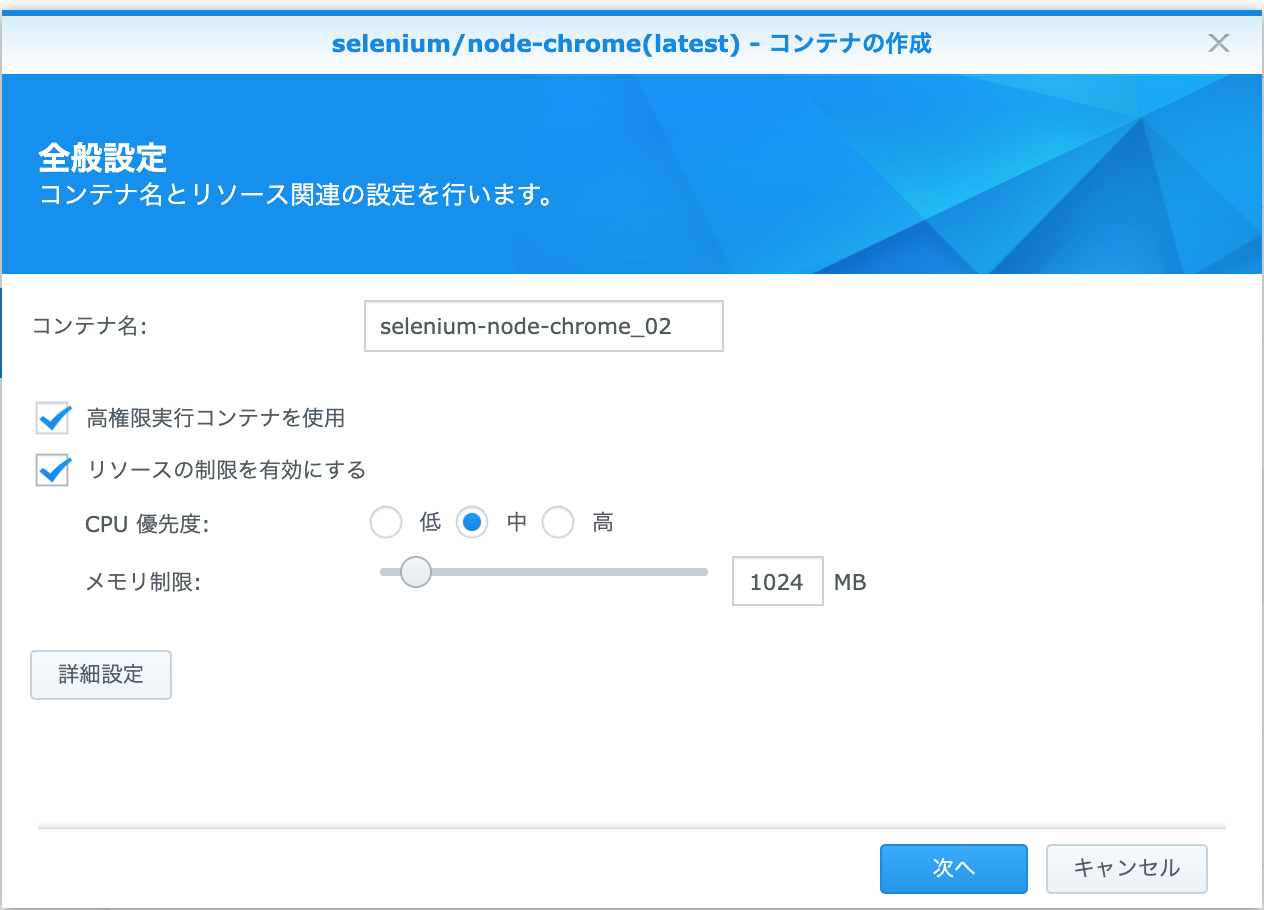
Task: Click the memory limit slider handle
Action: (x=416, y=572)
